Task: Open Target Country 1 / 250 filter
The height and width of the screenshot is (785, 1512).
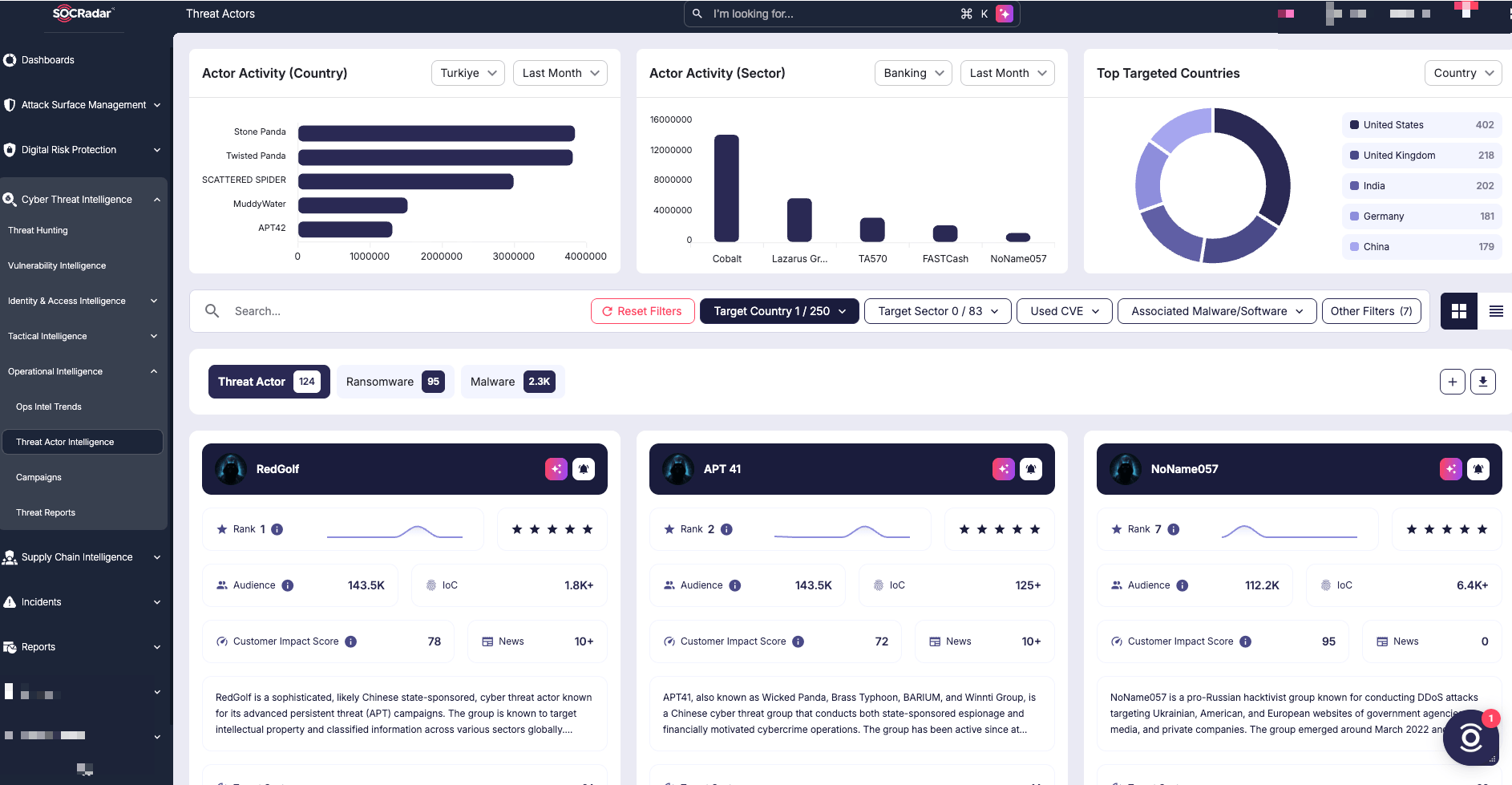Action: click(779, 311)
